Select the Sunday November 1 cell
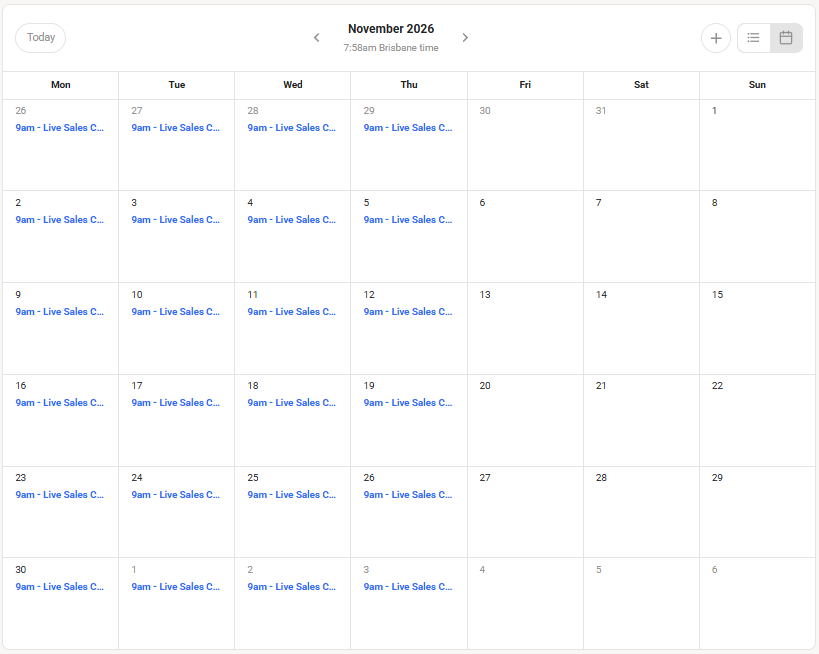 click(757, 145)
